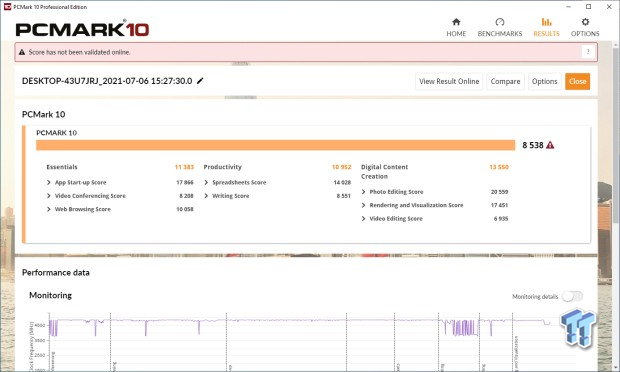
Task: Click the orange PCMark 10 score bar
Action: tap(276, 145)
